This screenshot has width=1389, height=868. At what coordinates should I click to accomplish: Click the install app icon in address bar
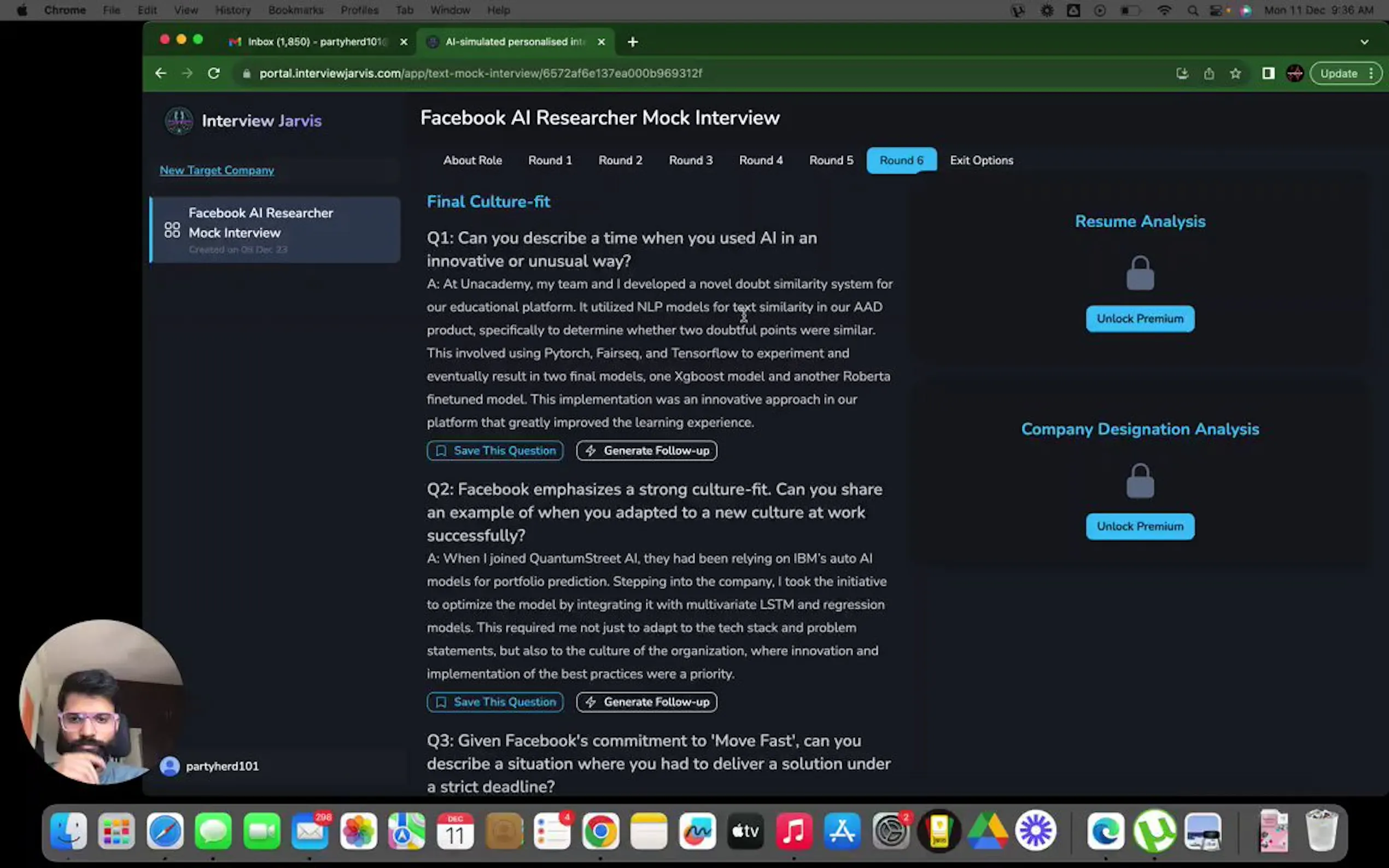pyautogui.click(x=1182, y=73)
